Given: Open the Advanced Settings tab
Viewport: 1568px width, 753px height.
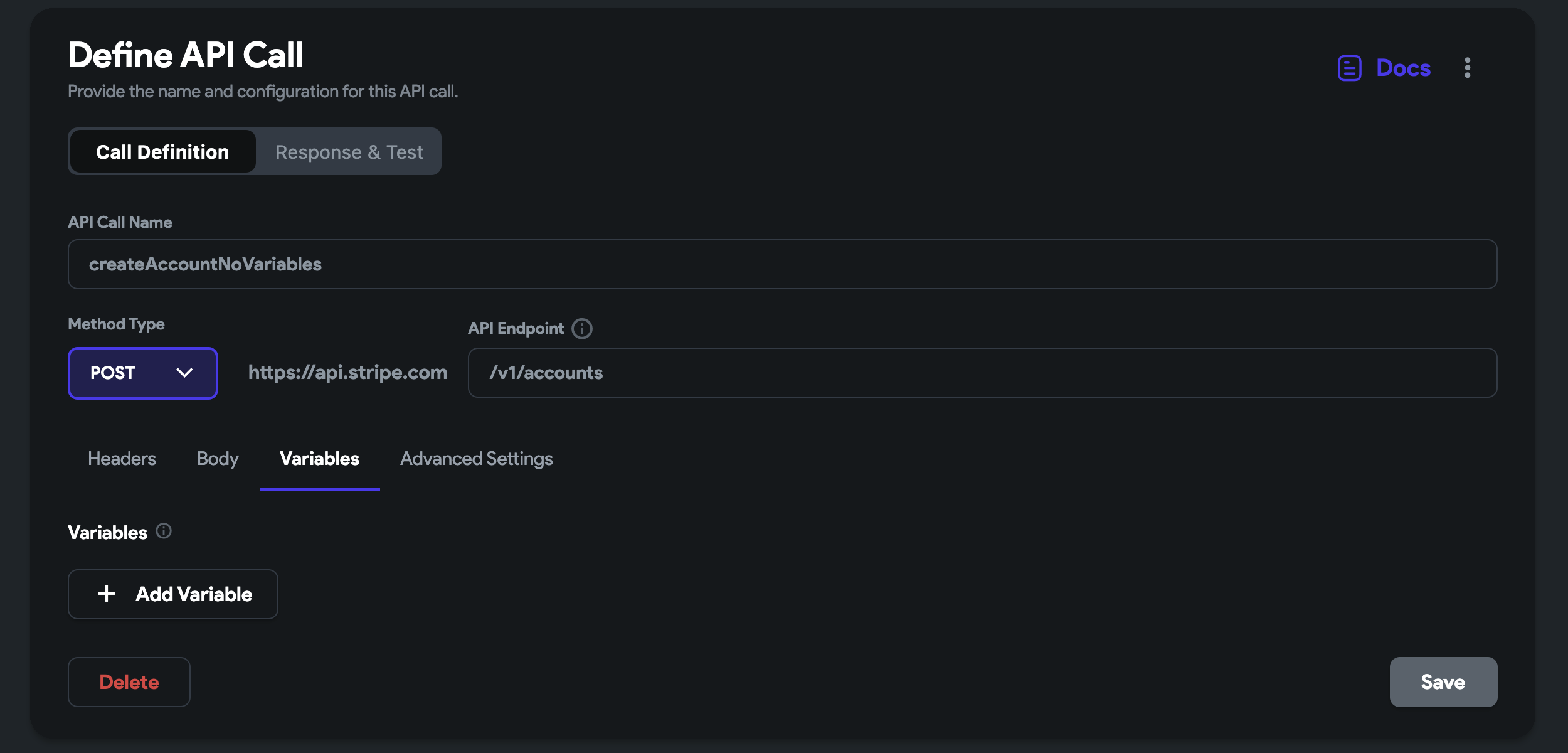Looking at the screenshot, I should (476, 459).
